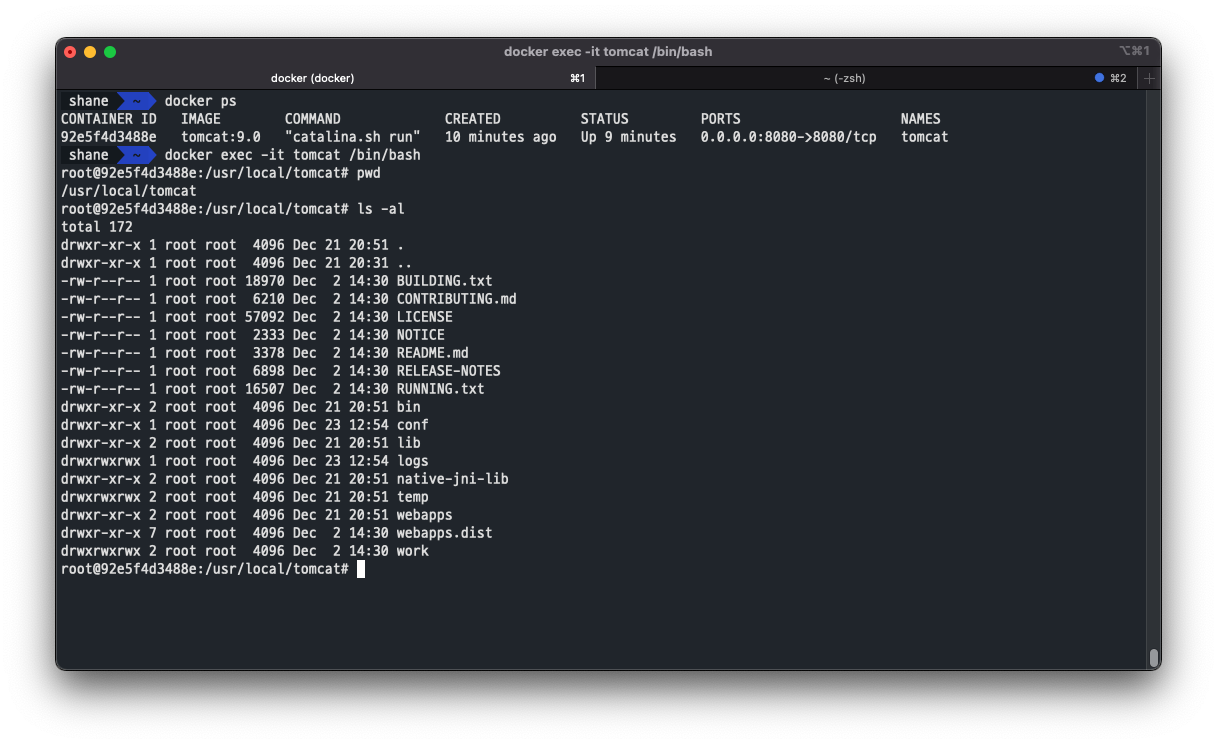Click the RUNNING.txt file name

pyautogui.click(x=440, y=389)
